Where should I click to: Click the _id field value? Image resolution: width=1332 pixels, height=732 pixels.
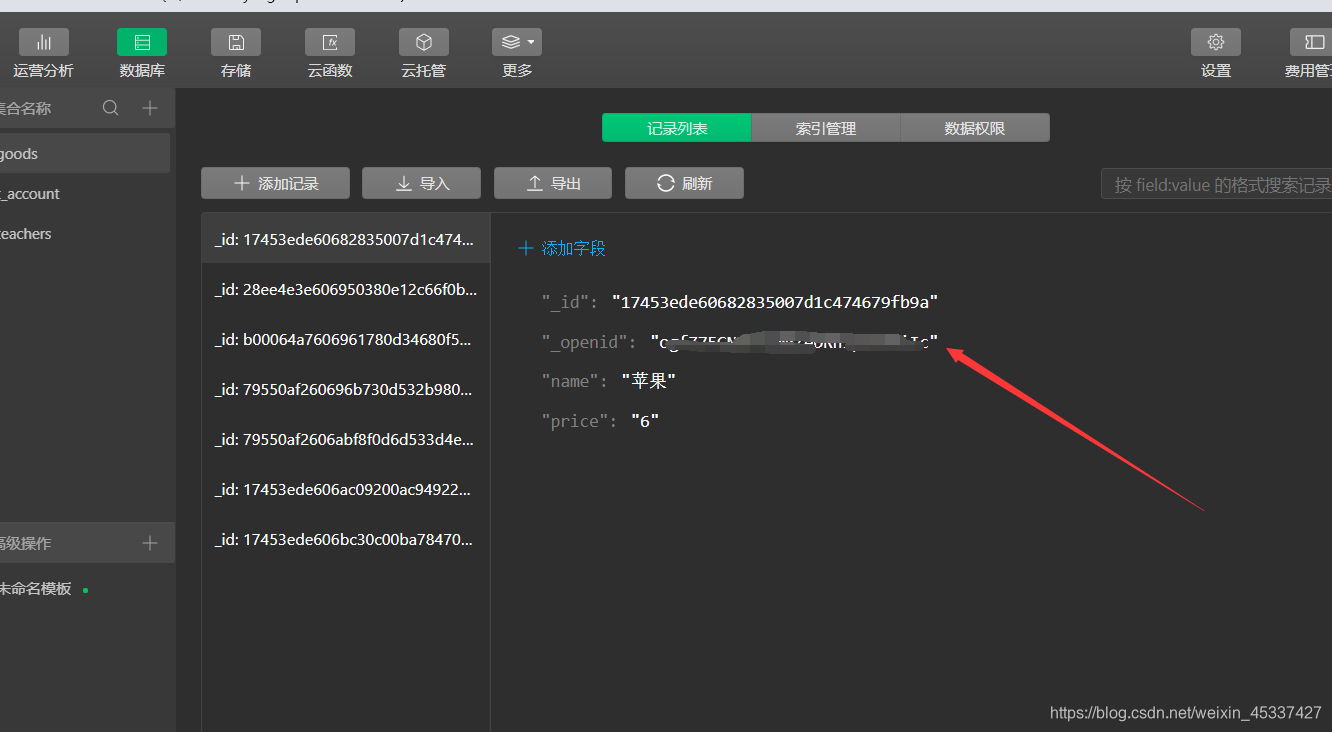[775, 302]
